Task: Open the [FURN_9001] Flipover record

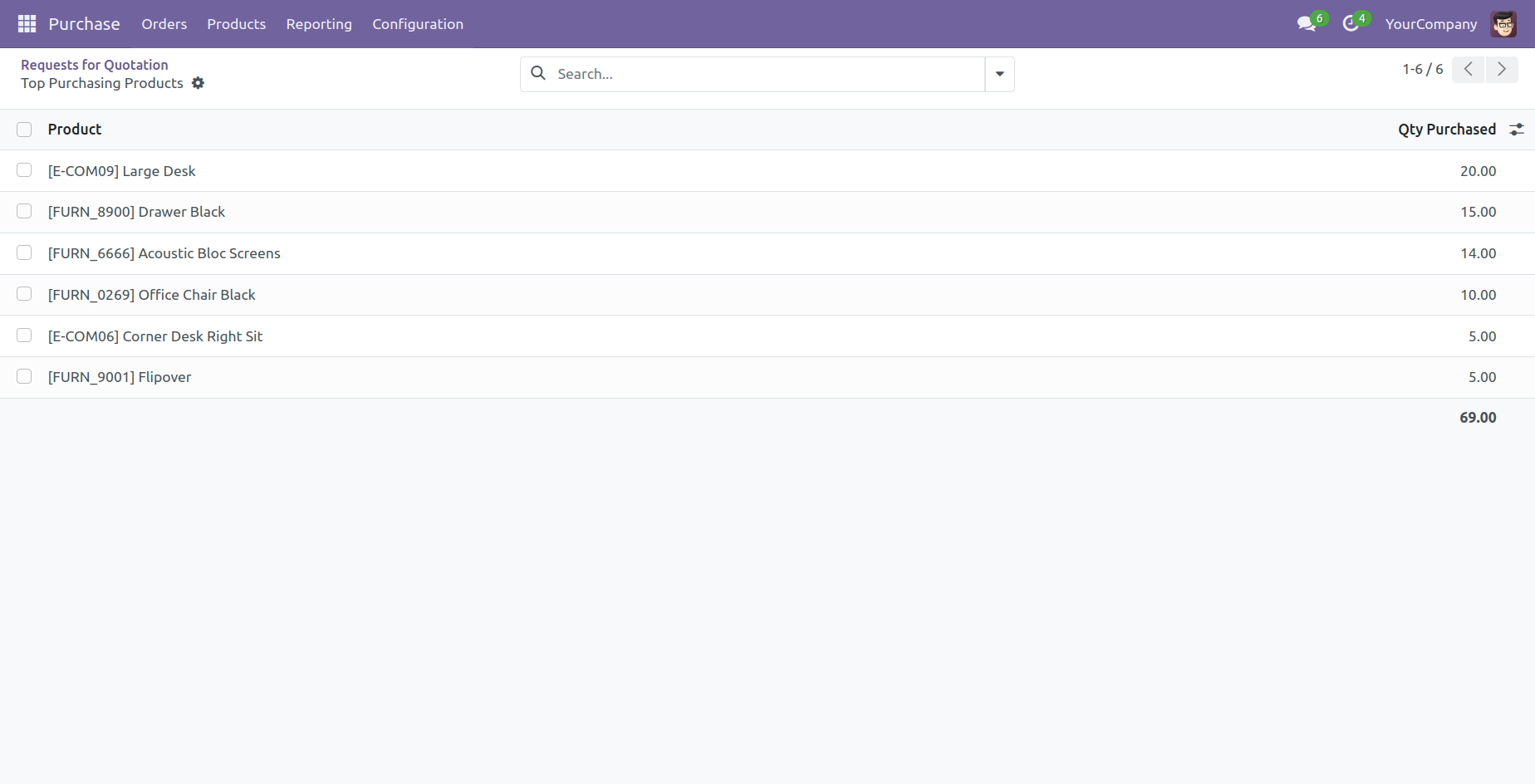Action: 120,377
